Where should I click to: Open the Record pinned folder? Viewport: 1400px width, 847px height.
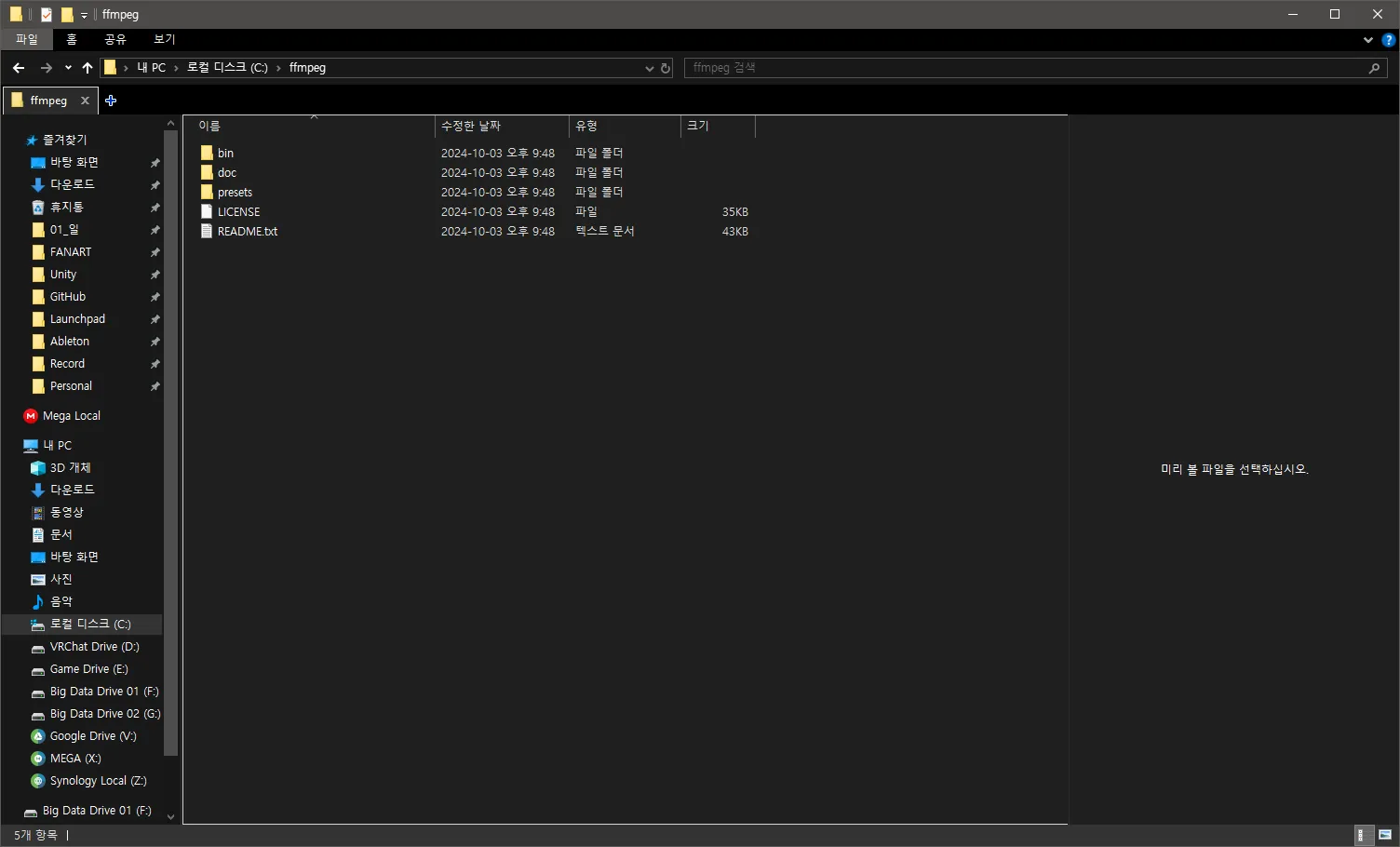67,363
